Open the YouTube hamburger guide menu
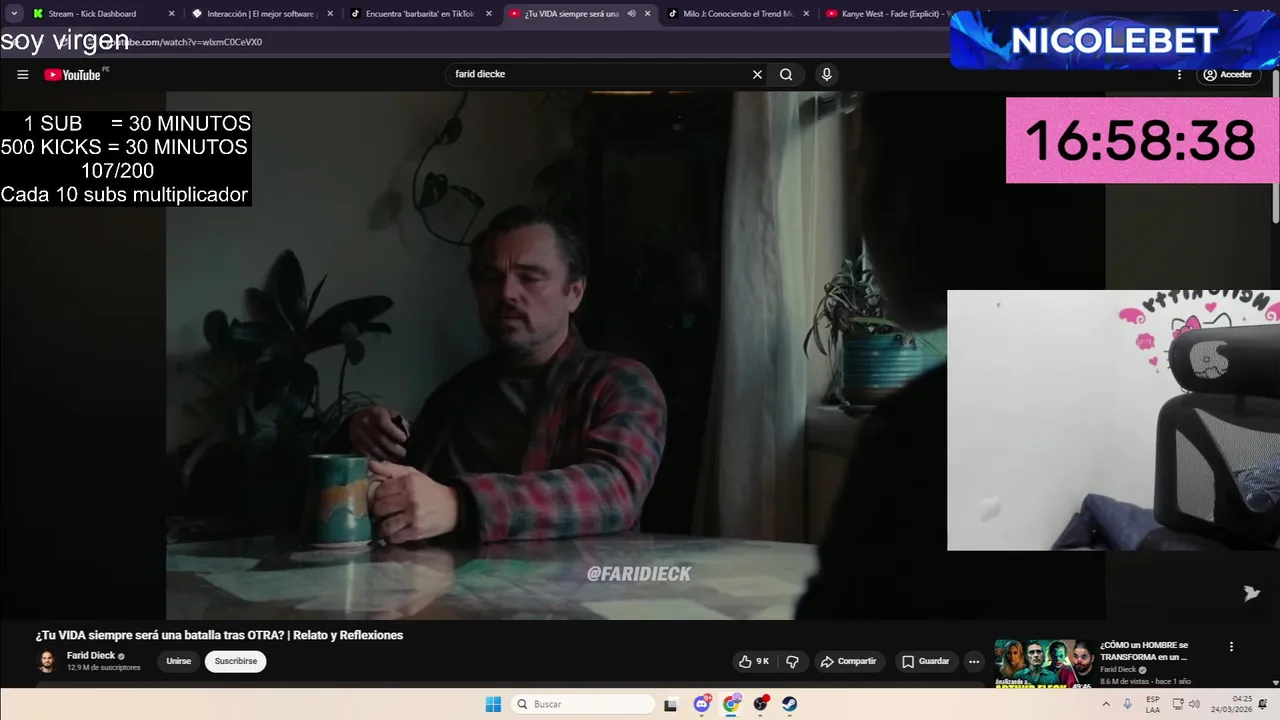1280x720 pixels. coord(22,75)
